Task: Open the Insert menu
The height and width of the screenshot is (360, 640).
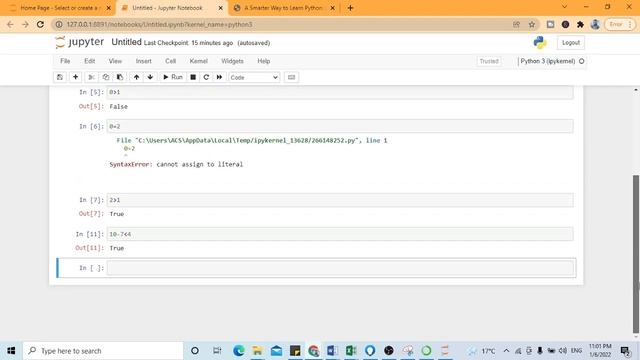Action: click(x=143, y=61)
